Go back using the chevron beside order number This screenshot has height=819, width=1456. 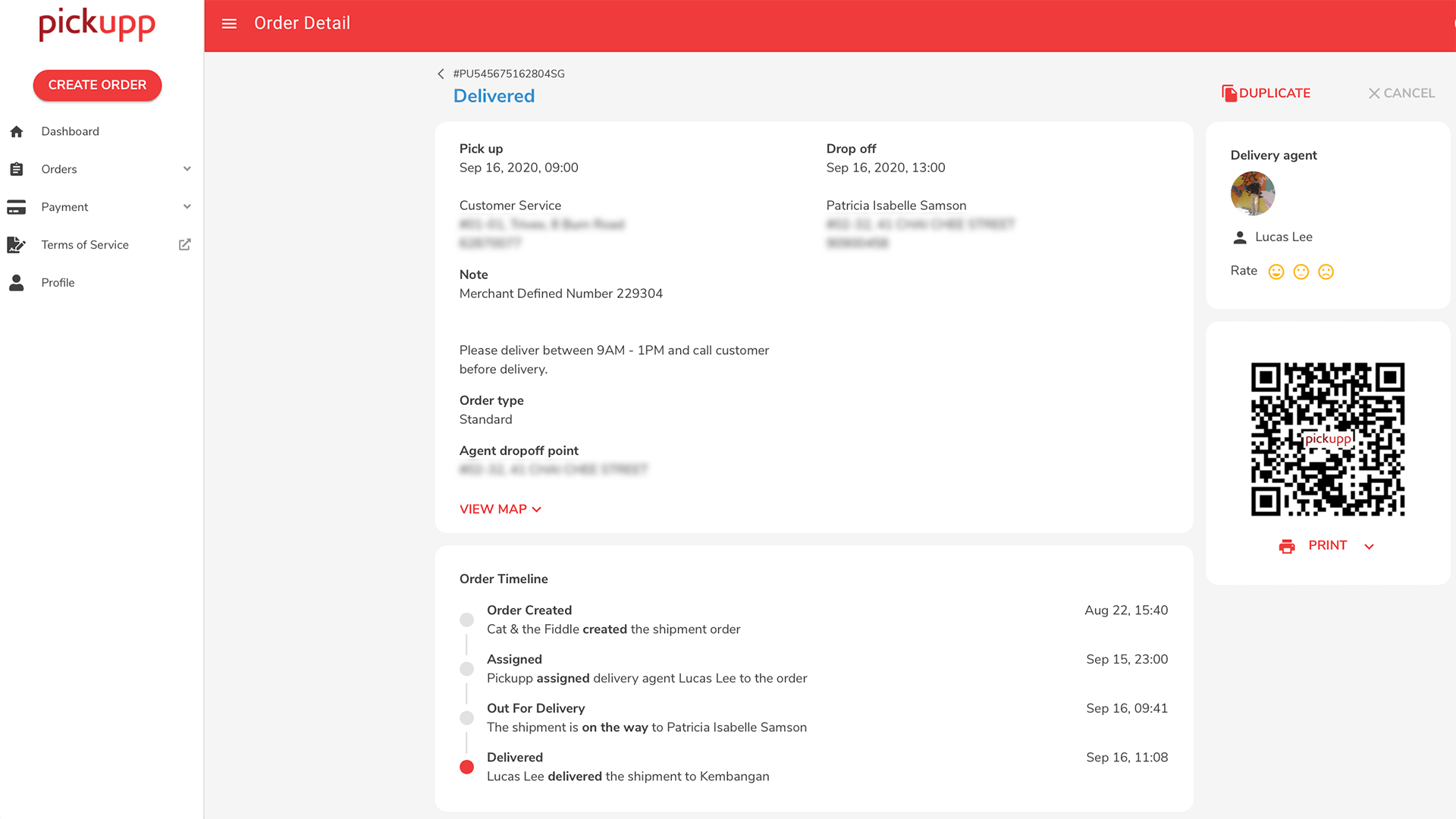441,74
